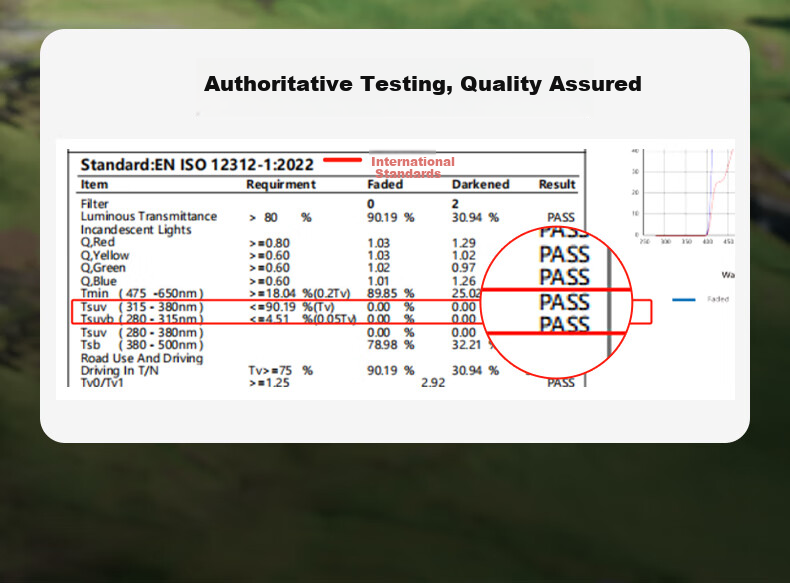
Task: Click the "Requirment" column header
Action: pos(281,184)
